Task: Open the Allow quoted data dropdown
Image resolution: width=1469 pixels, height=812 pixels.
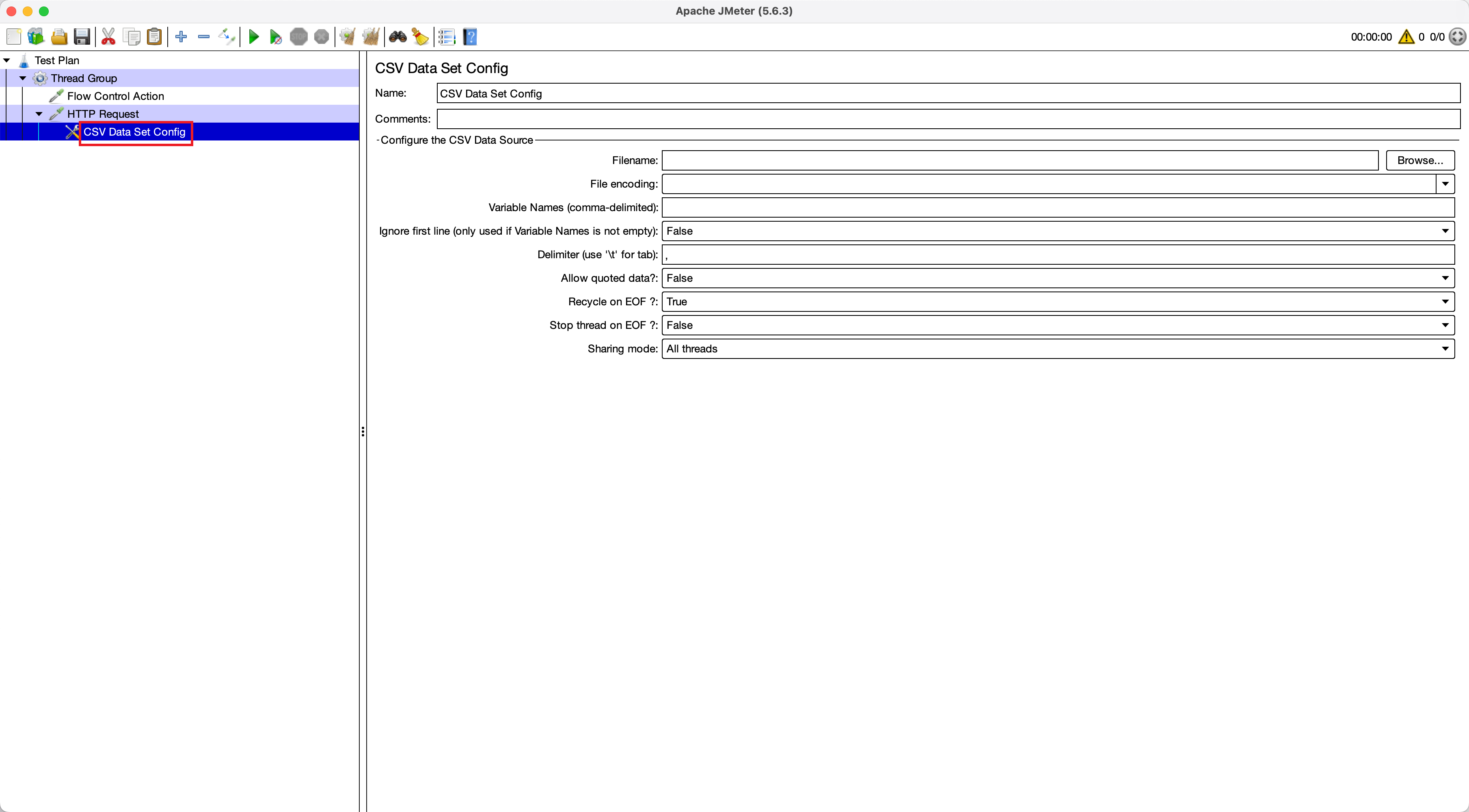Action: (x=1058, y=278)
